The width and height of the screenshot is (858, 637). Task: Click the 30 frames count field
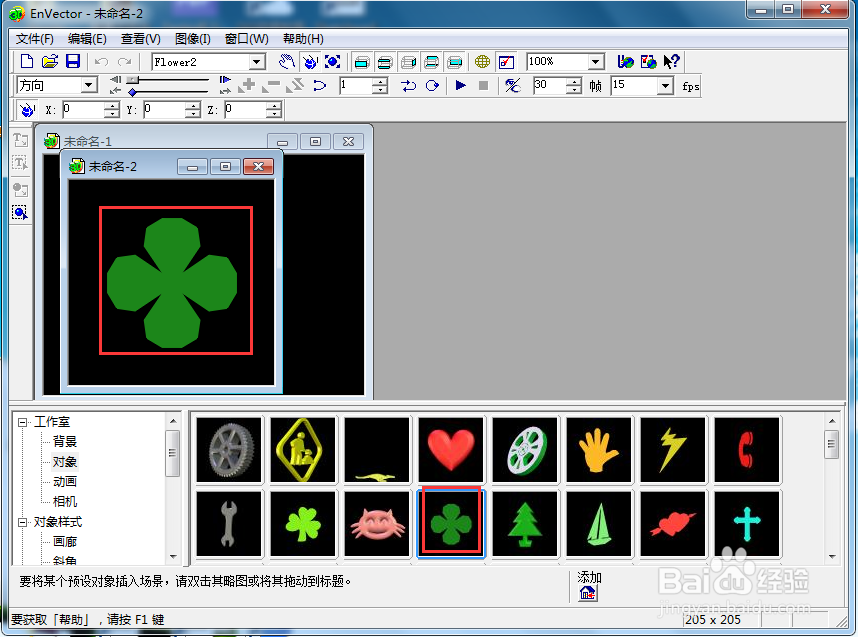point(550,85)
